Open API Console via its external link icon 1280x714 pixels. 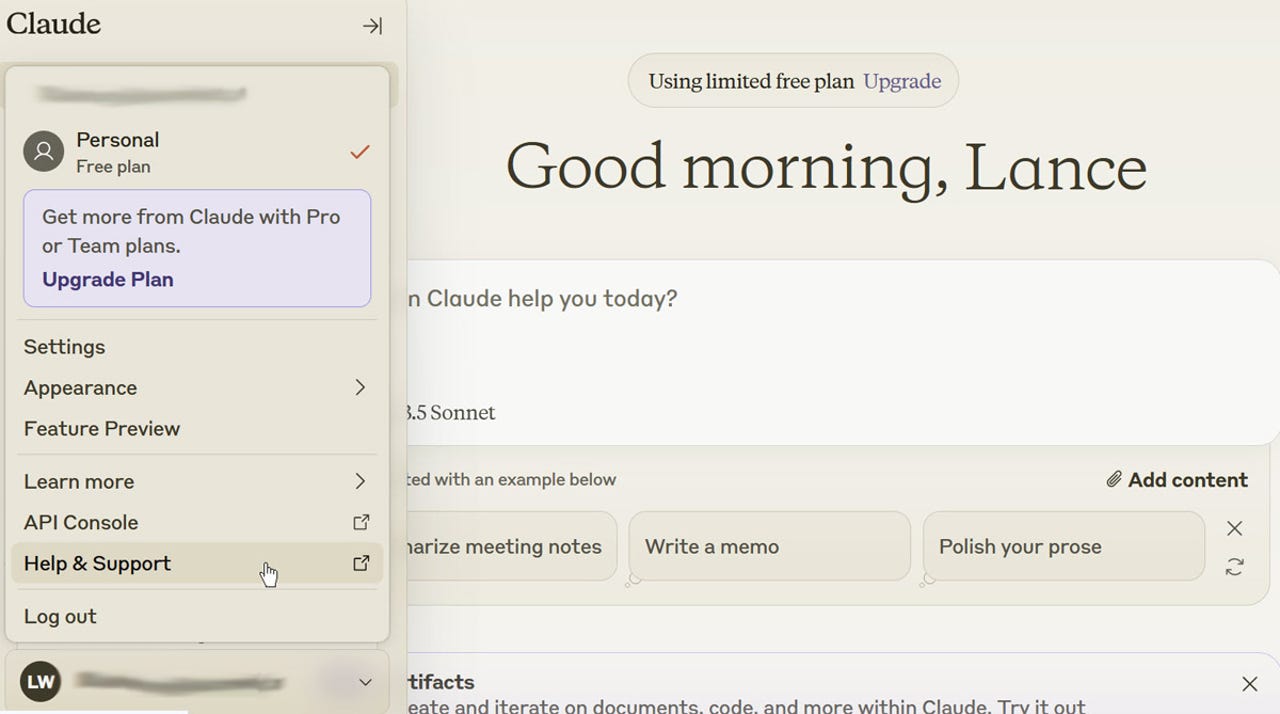point(361,522)
